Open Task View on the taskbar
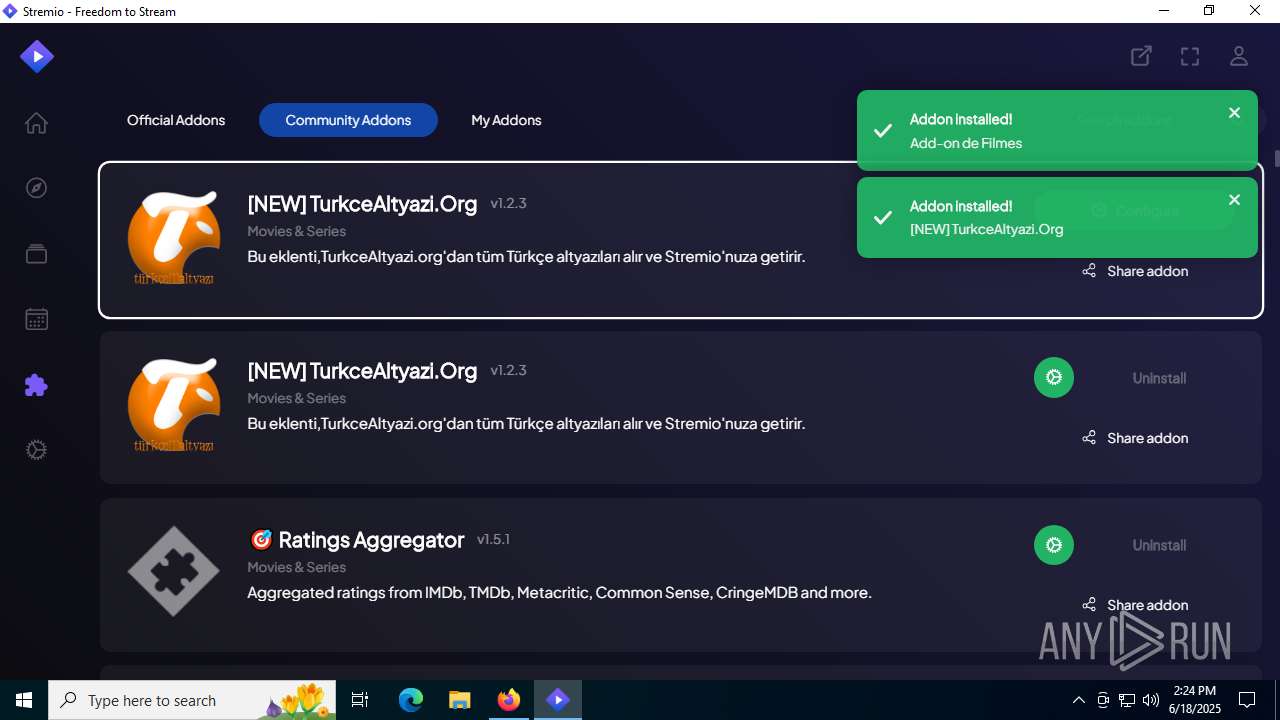This screenshot has width=1280, height=720. (x=360, y=700)
